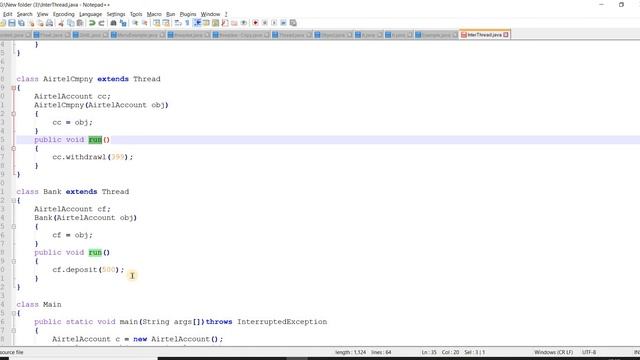640x360 pixels.
Task: Click Run Macro Multiple Times icon
Action: pyautogui.click(x=283, y=23)
